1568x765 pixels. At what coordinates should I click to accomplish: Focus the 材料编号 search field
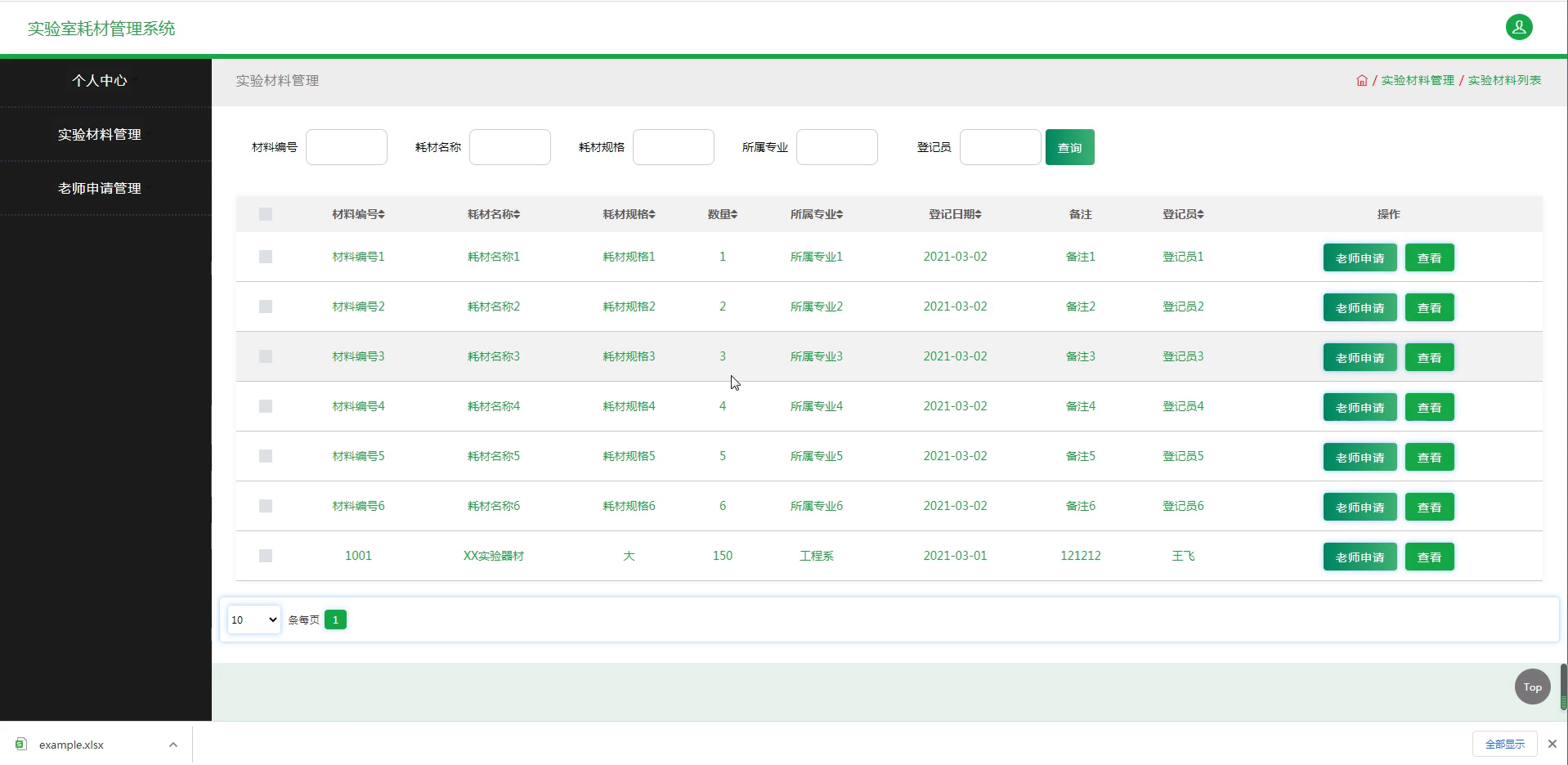click(x=347, y=147)
